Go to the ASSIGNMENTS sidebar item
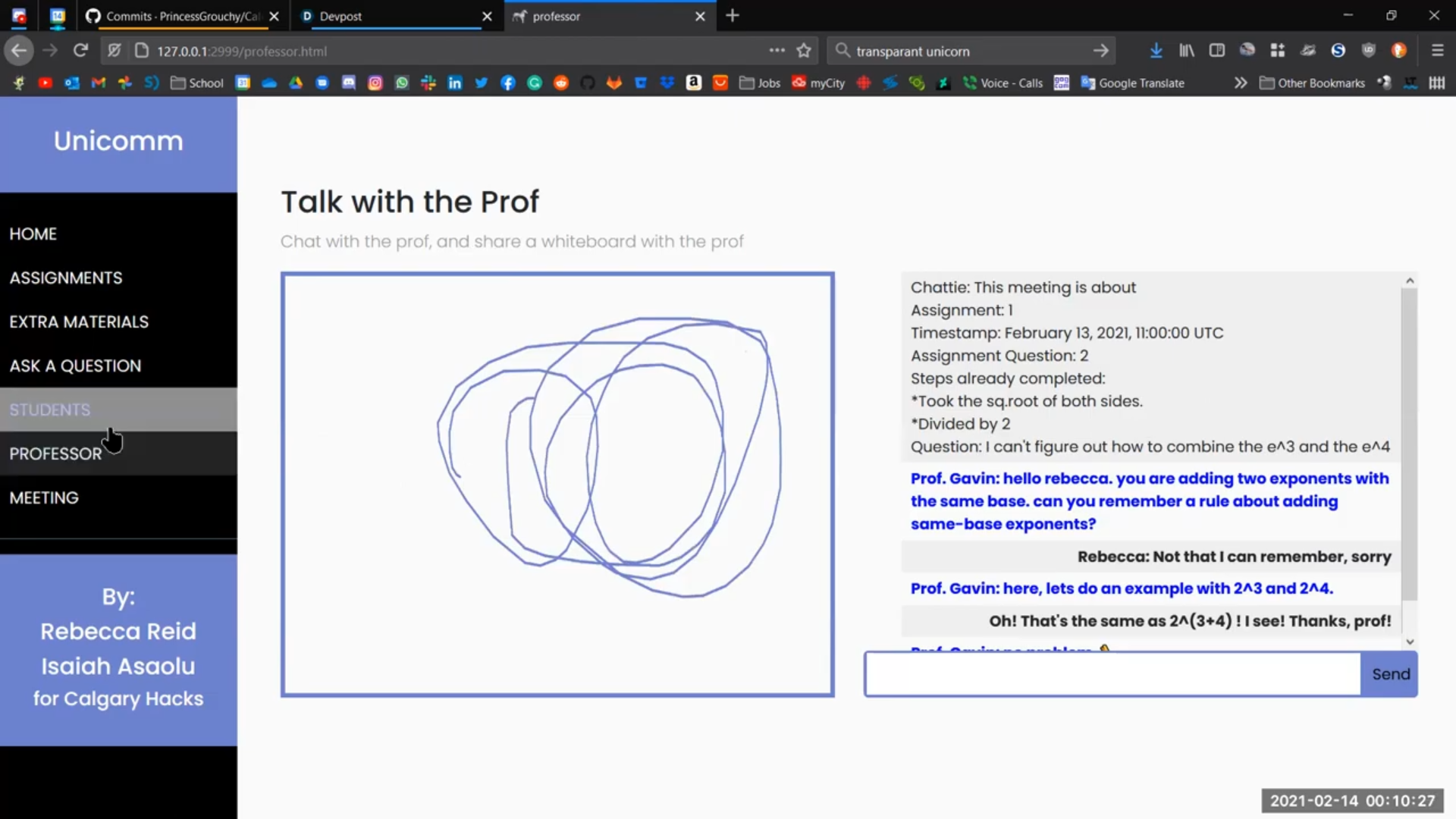This screenshot has width=1456, height=819. pos(66,278)
